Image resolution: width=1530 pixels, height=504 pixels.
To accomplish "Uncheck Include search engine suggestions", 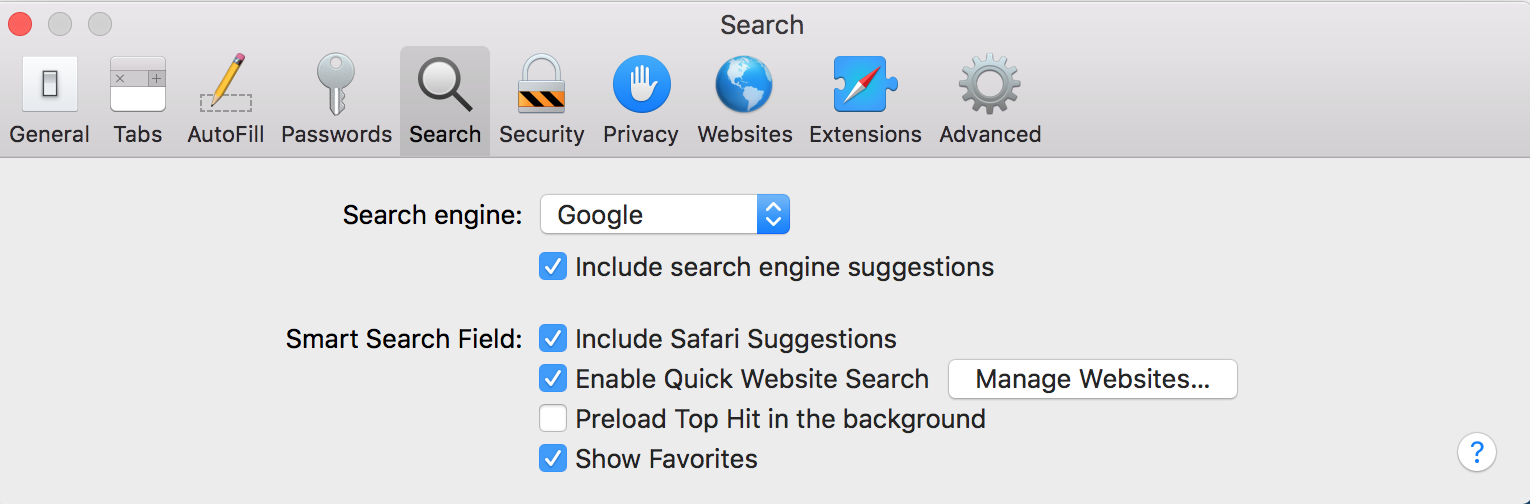I will [553, 267].
